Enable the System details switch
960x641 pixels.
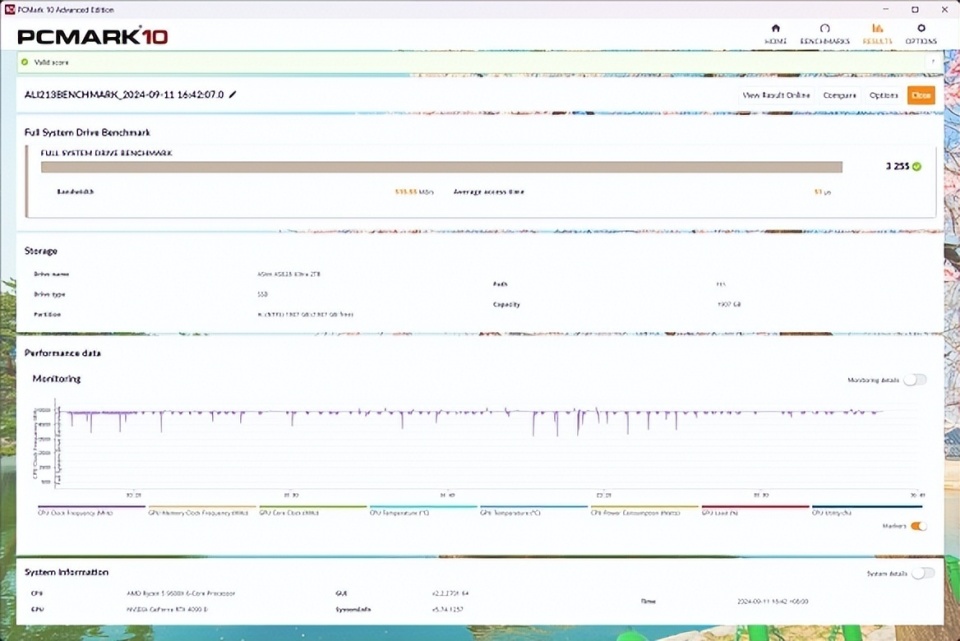click(x=923, y=573)
